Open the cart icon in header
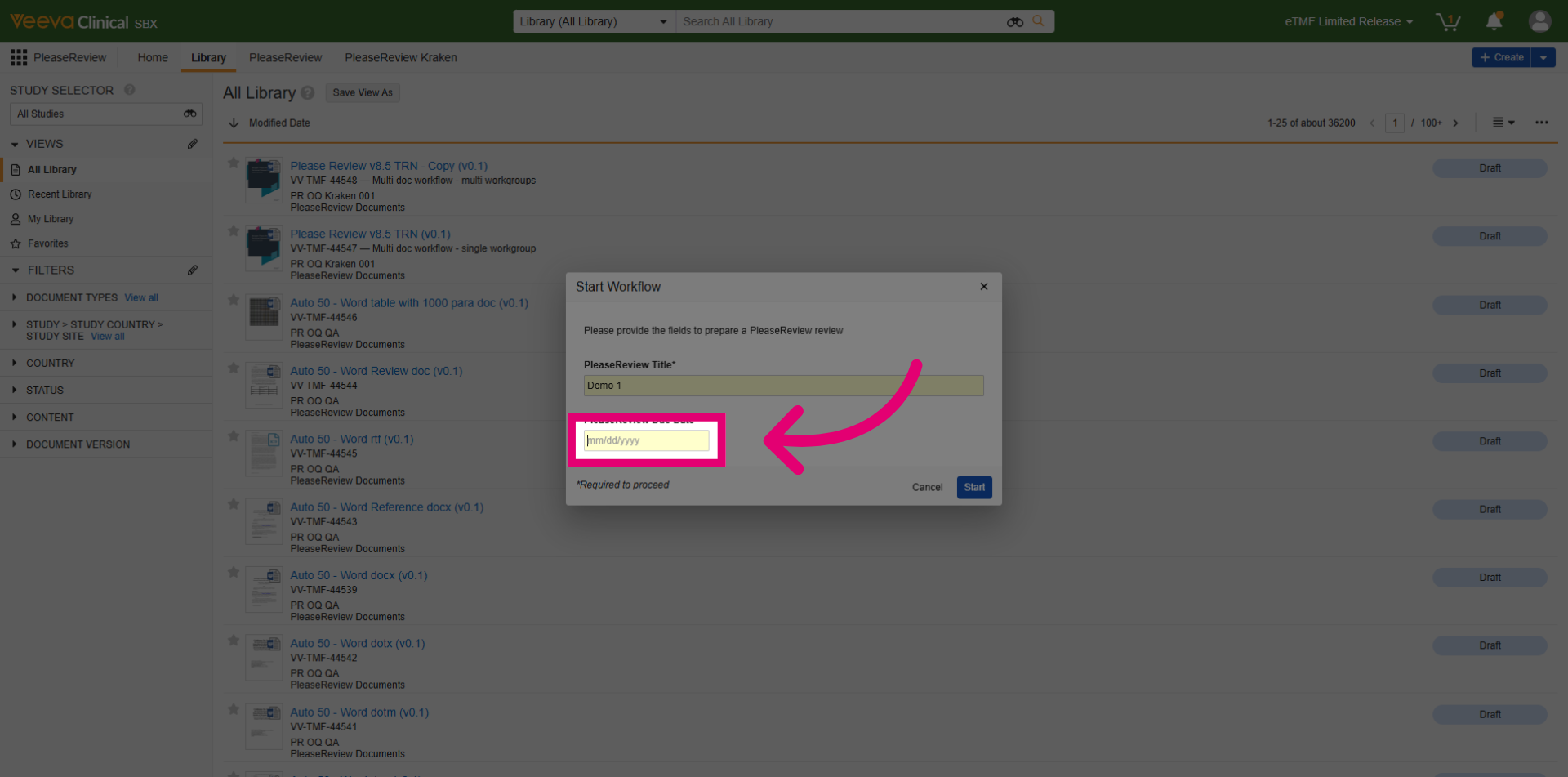1568x777 pixels. [x=1448, y=22]
